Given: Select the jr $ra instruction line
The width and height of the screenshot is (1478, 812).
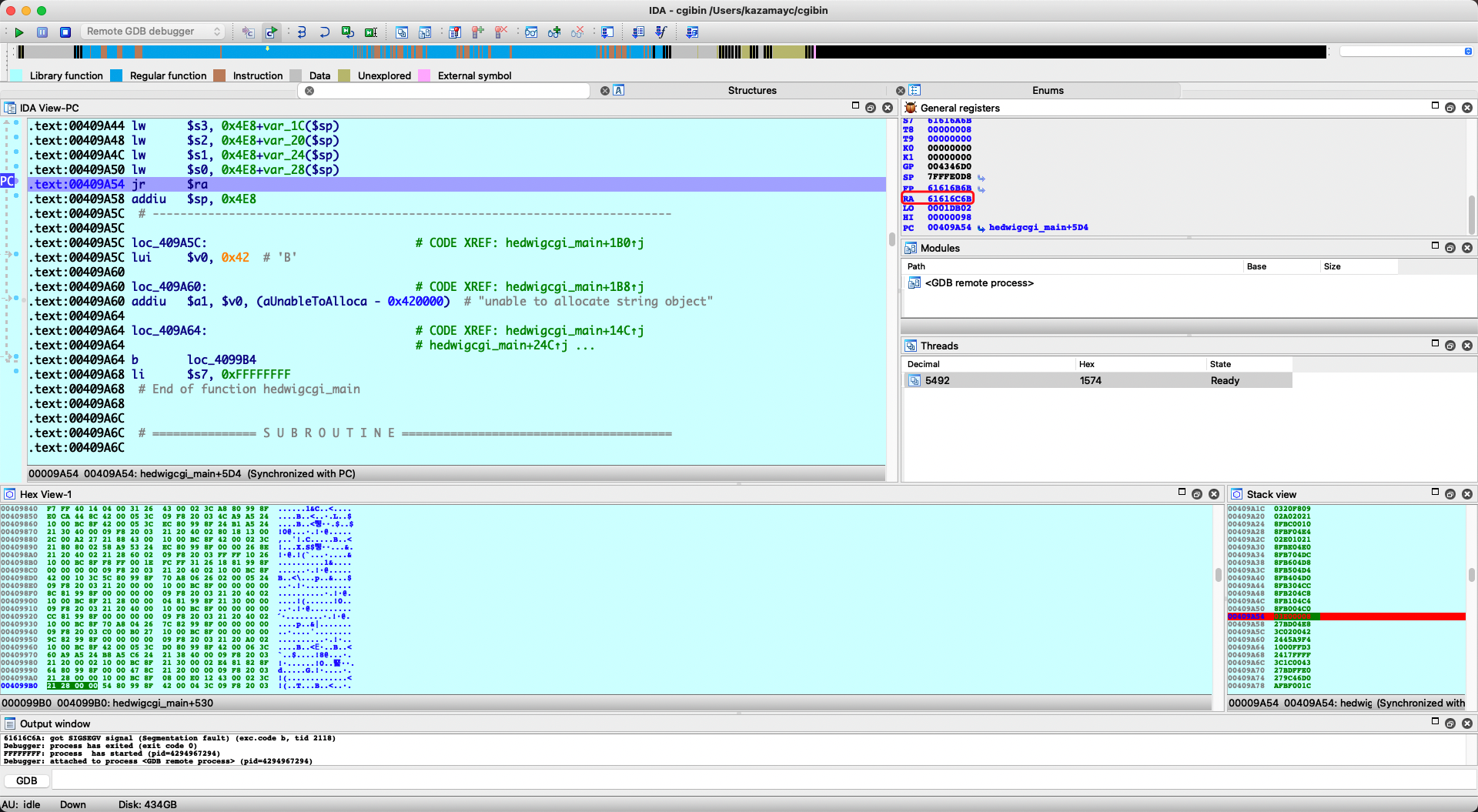Looking at the screenshot, I should [x=456, y=184].
